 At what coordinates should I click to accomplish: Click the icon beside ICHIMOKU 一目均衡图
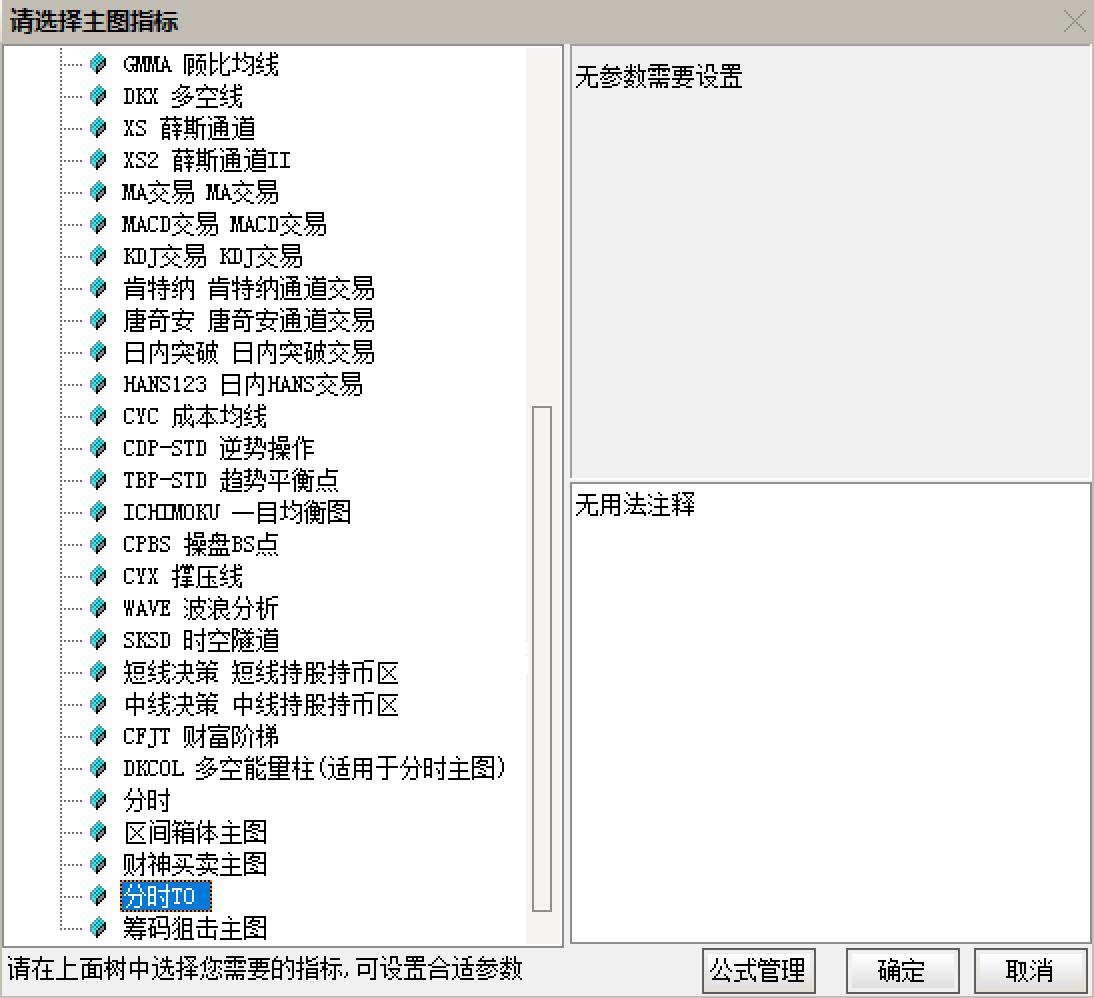pos(96,512)
